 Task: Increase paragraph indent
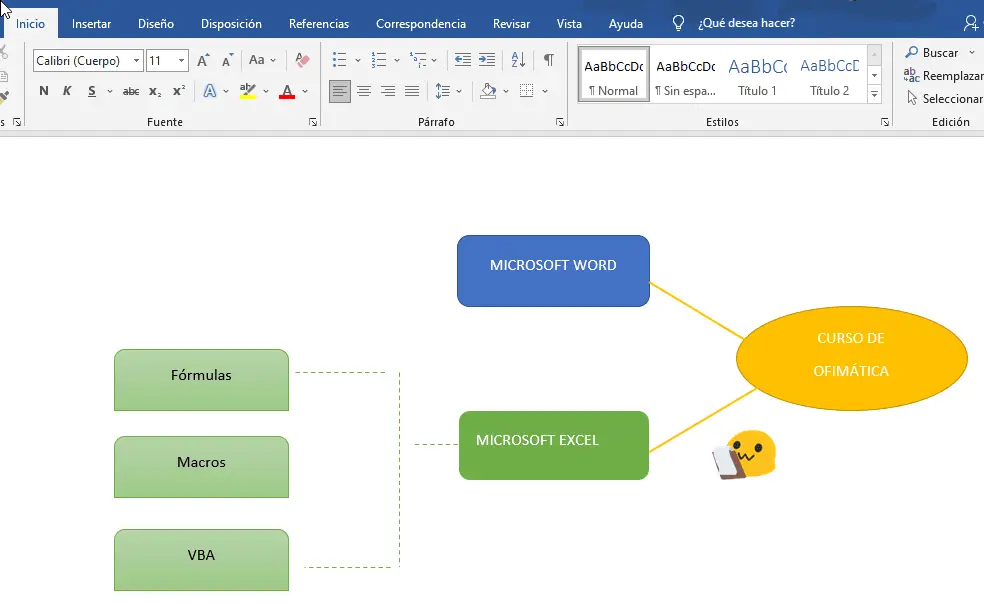[x=487, y=60]
